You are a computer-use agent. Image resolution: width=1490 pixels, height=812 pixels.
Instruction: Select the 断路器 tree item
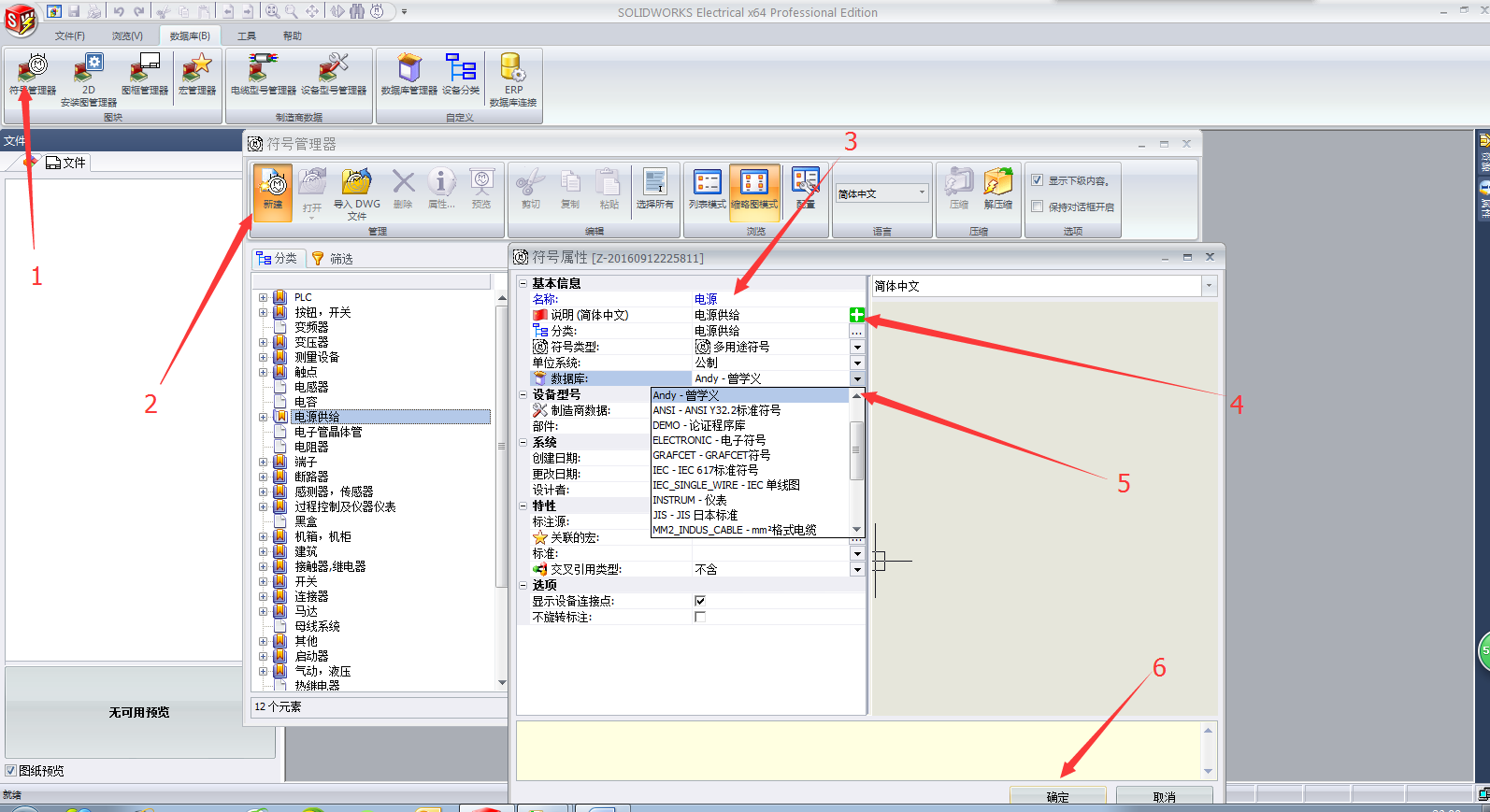(x=311, y=477)
